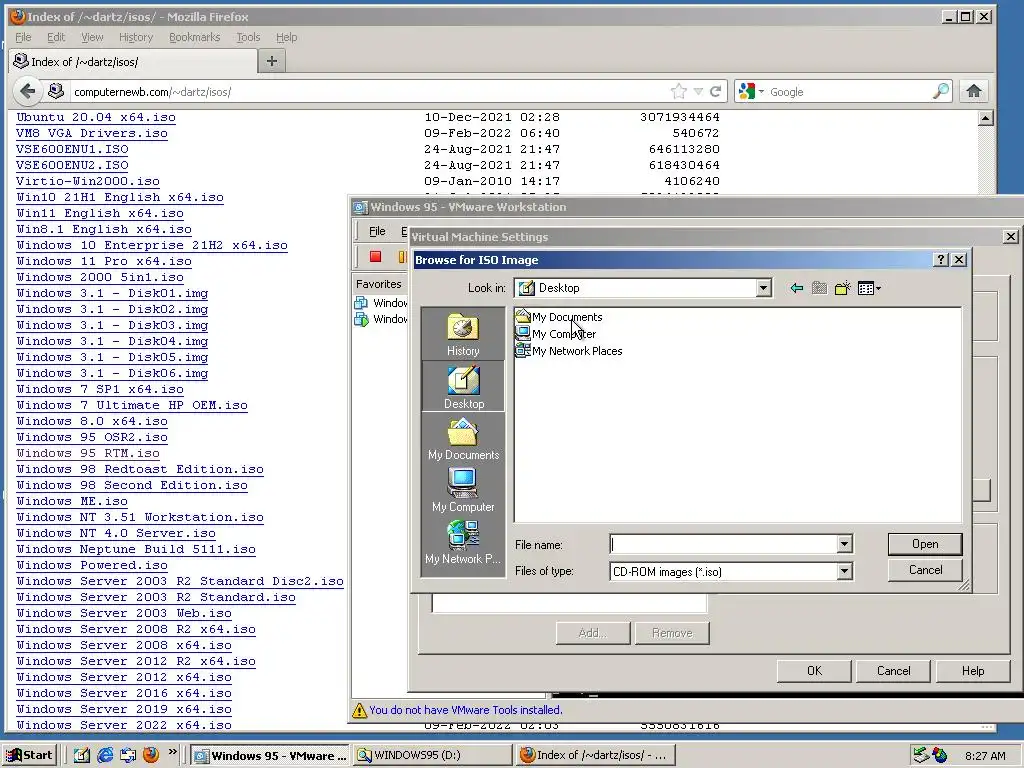Open Ubuntu 20.04 x64.iso link

96,118
